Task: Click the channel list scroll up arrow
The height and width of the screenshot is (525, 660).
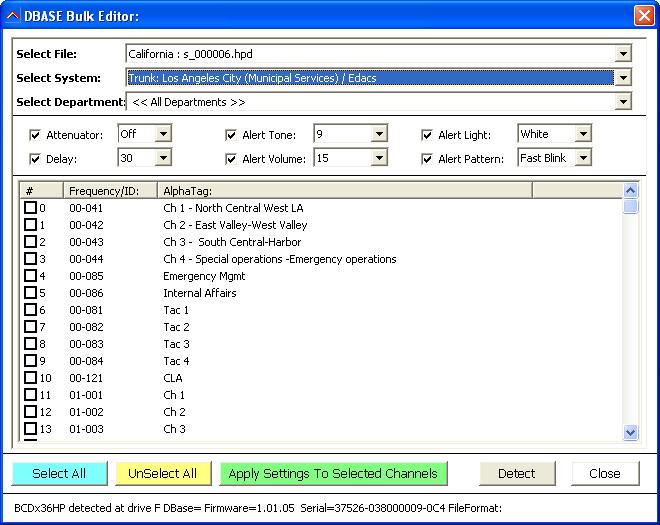Action: point(630,191)
